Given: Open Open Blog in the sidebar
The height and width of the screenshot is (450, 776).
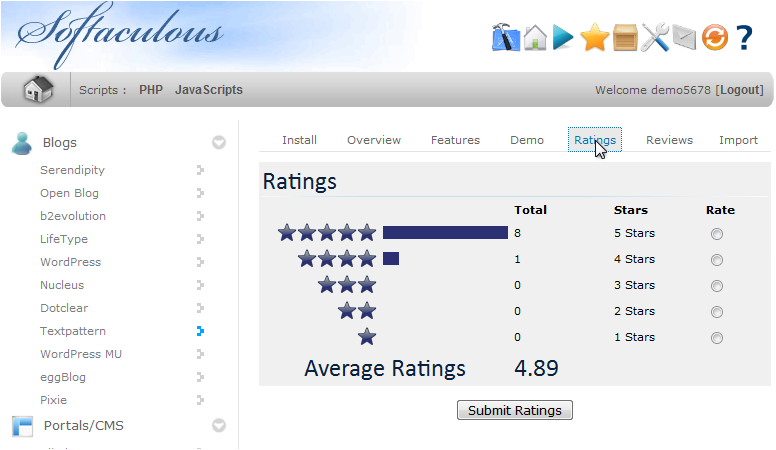Looking at the screenshot, I should coord(69,193).
